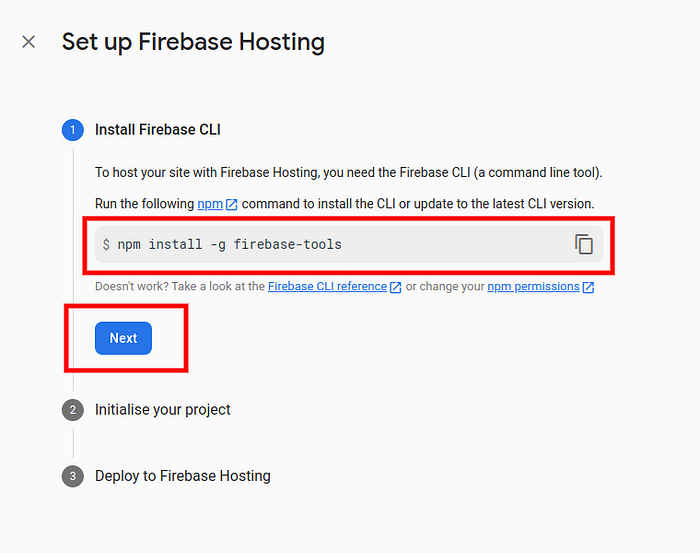Expand the Install Firebase CLI step heading

coord(158,129)
